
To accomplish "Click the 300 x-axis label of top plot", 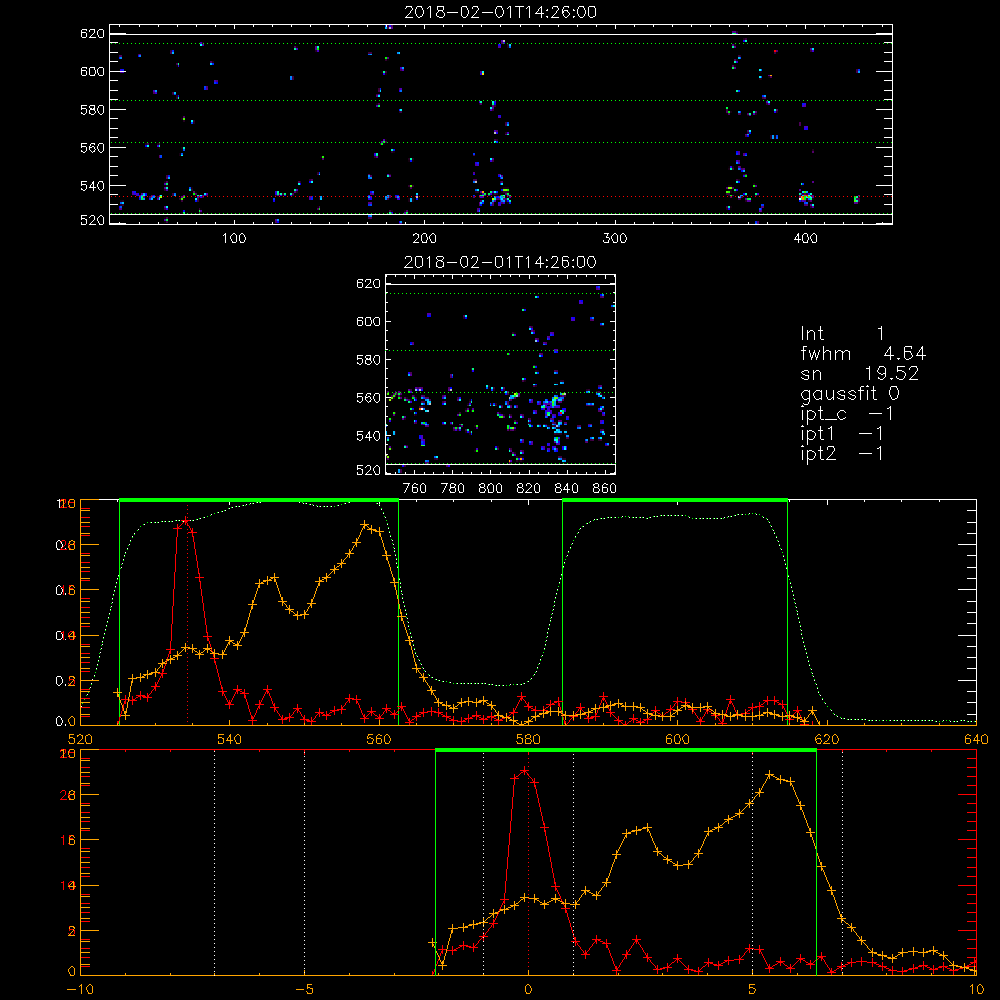I will point(615,239).
